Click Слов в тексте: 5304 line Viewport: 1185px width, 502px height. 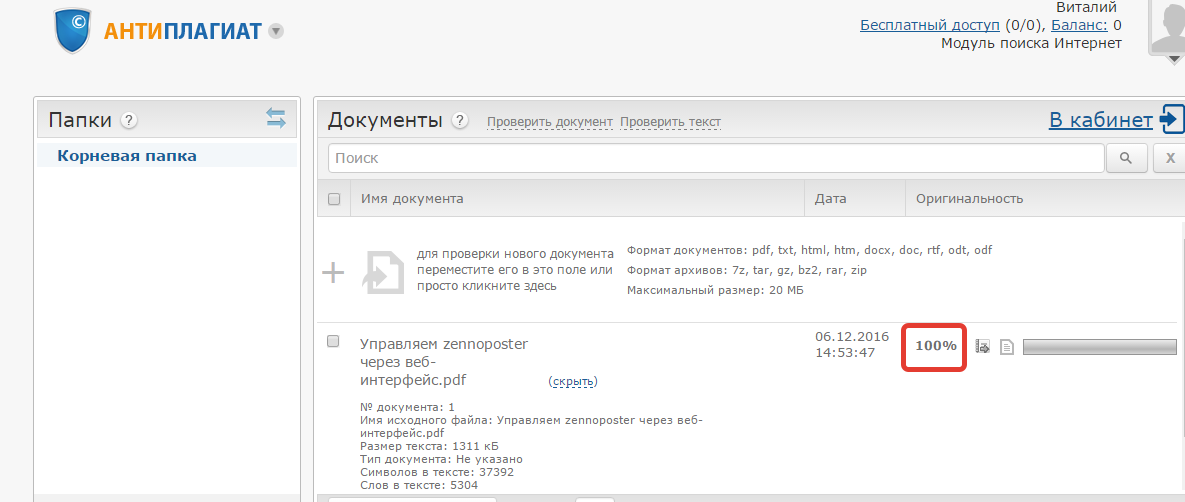tap(419, 485)
